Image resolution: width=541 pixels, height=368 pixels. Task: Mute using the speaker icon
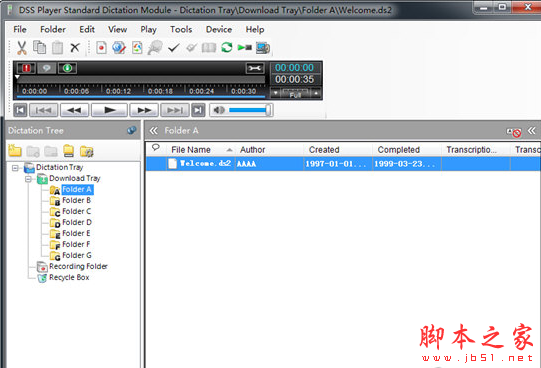pyautogui.click(x=219, y=110)
